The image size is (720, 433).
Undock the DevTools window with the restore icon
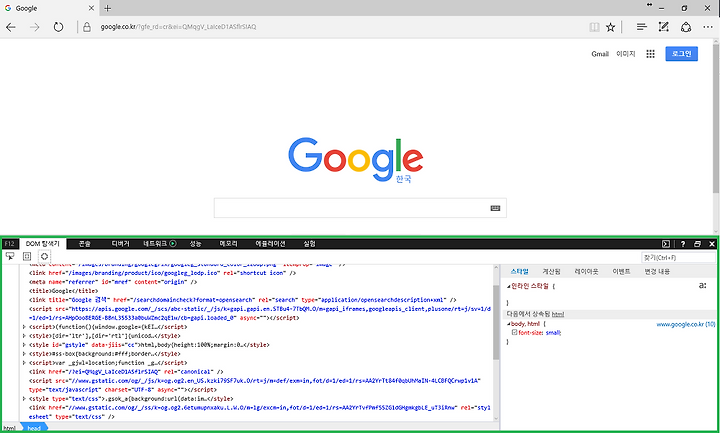(698, 244)
